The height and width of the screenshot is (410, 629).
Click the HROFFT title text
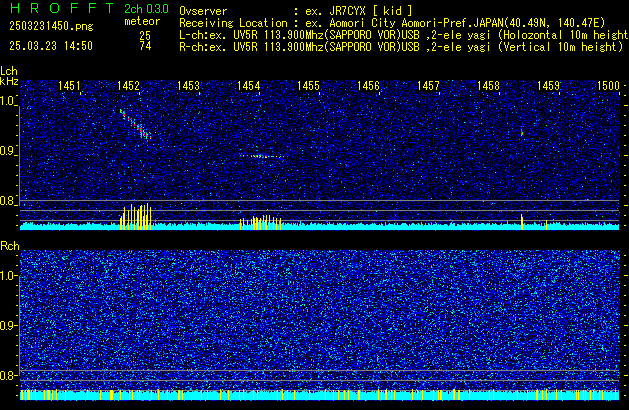click(62, 8)
